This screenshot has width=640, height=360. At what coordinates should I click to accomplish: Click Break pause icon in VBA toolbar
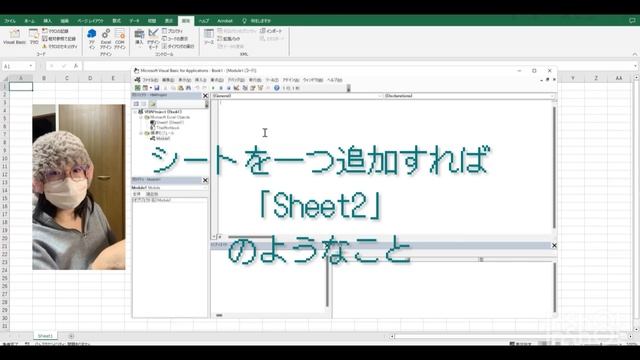(x=221, y=88)
